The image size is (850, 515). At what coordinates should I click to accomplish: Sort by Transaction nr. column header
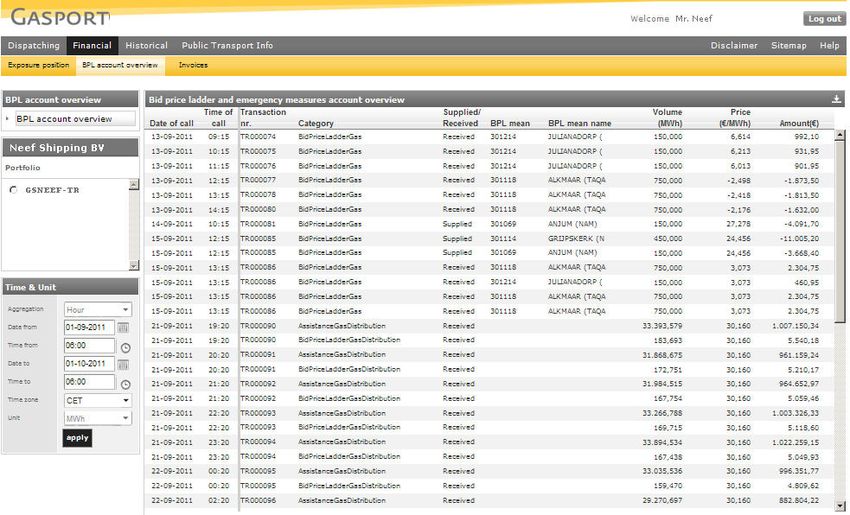[x=263, y=118]
